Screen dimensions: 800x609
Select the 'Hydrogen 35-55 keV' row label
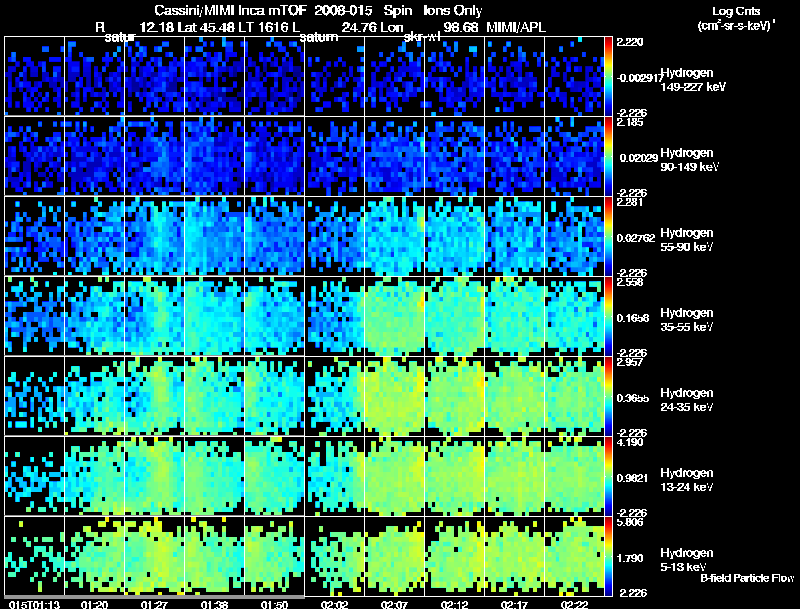pyautogui.click(x=687, y=320)
